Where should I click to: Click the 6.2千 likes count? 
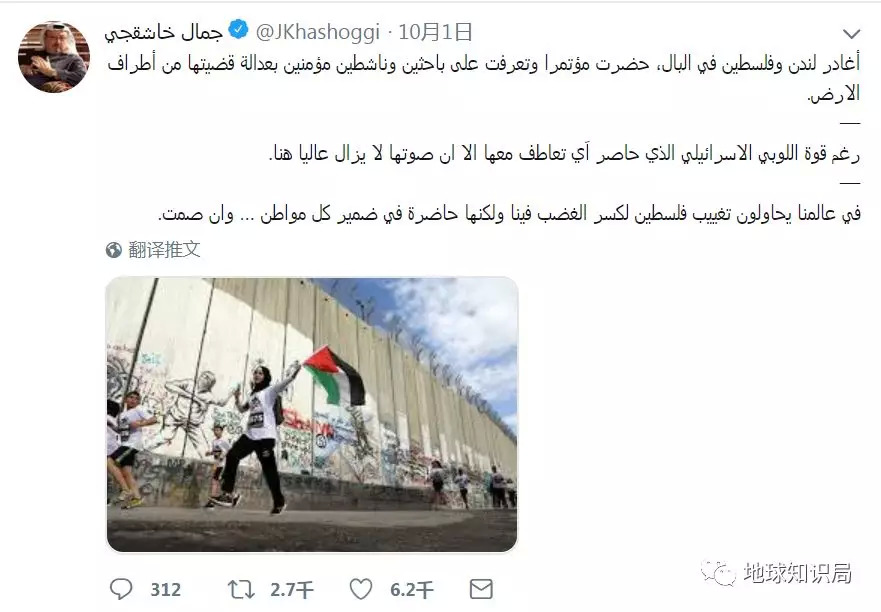coord(412,590)
